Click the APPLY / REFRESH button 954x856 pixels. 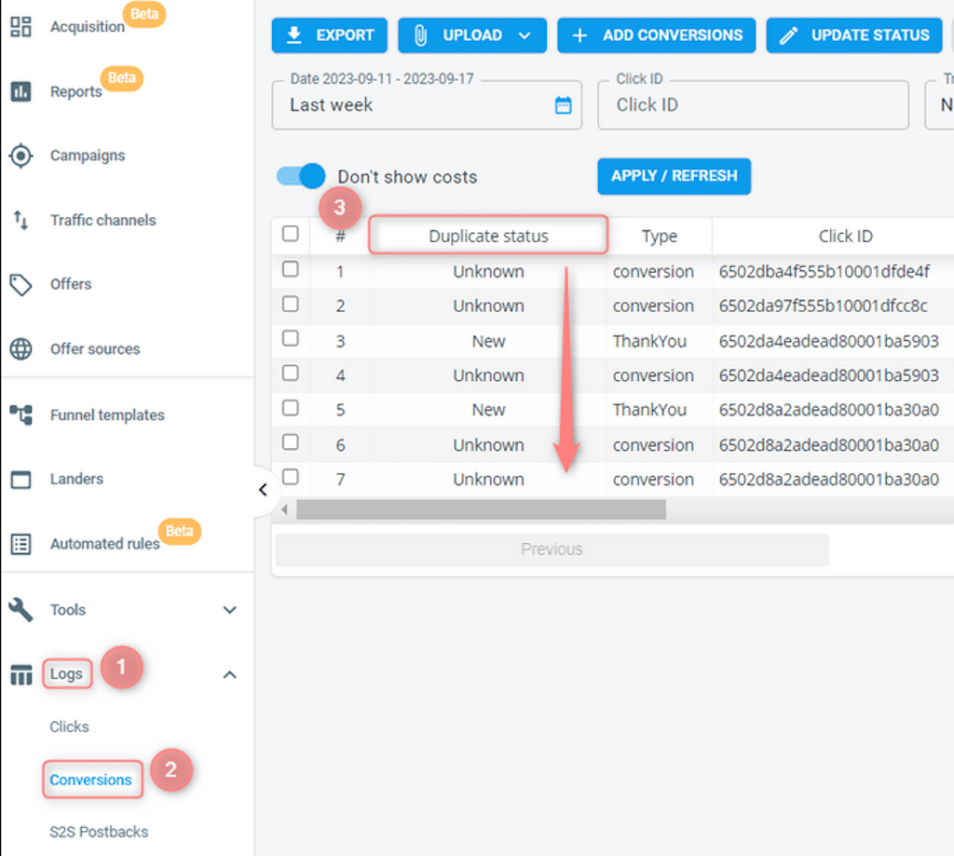[673, 176]
